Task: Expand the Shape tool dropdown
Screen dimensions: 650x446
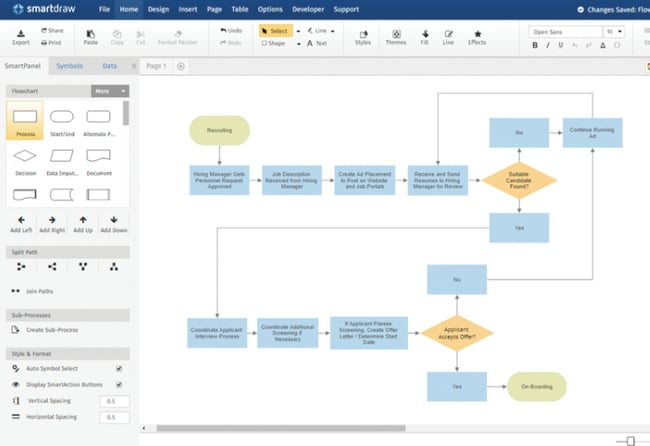Action: point(298,44)
